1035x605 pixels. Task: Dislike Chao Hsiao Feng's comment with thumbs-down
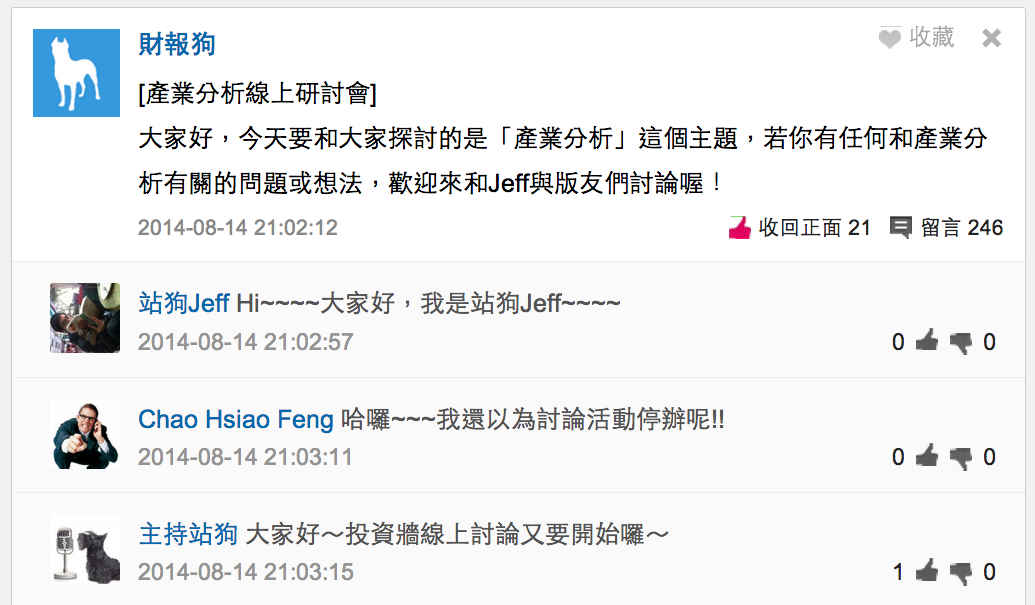(x=960, y=457)
